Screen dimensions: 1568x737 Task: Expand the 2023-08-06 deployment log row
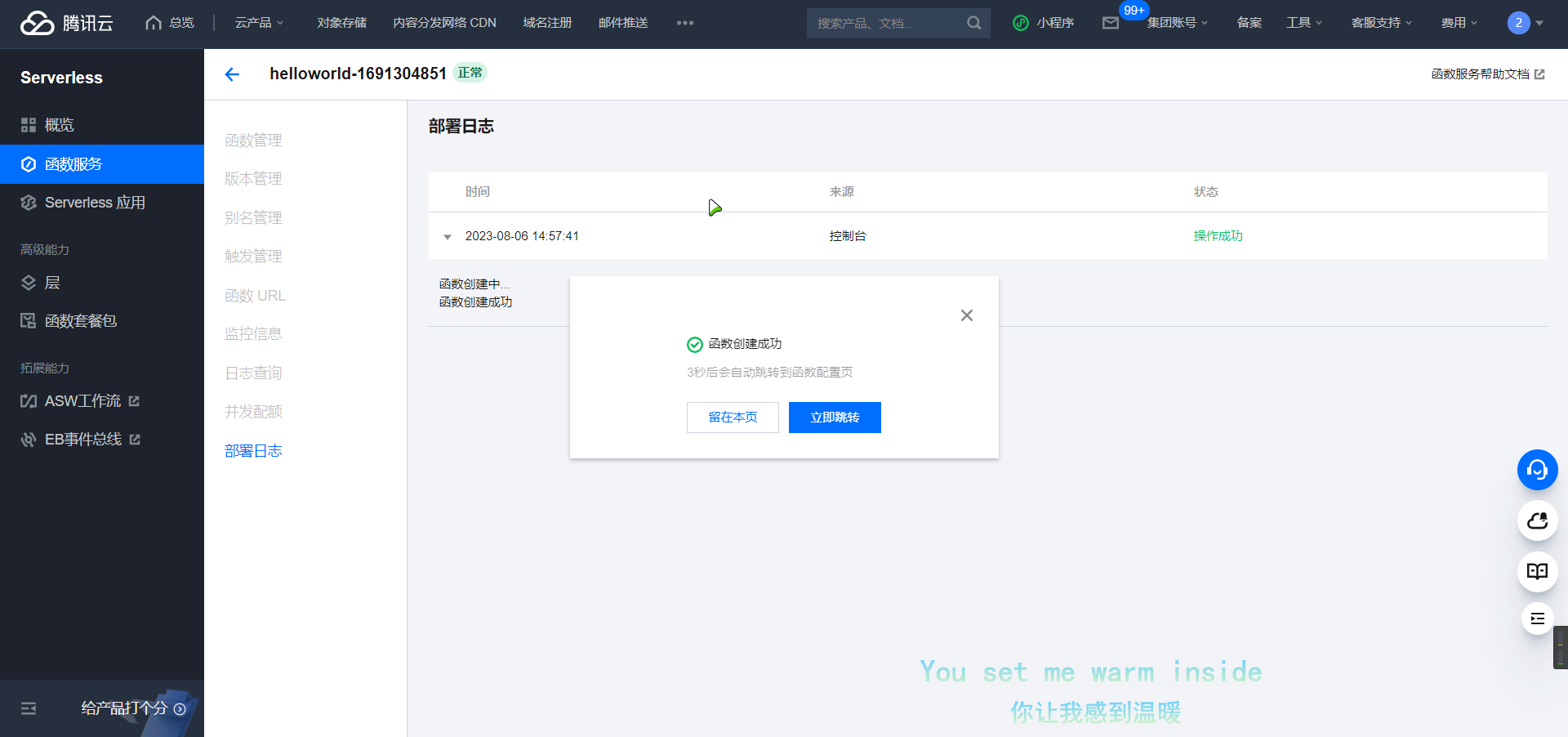coord(447,237)
